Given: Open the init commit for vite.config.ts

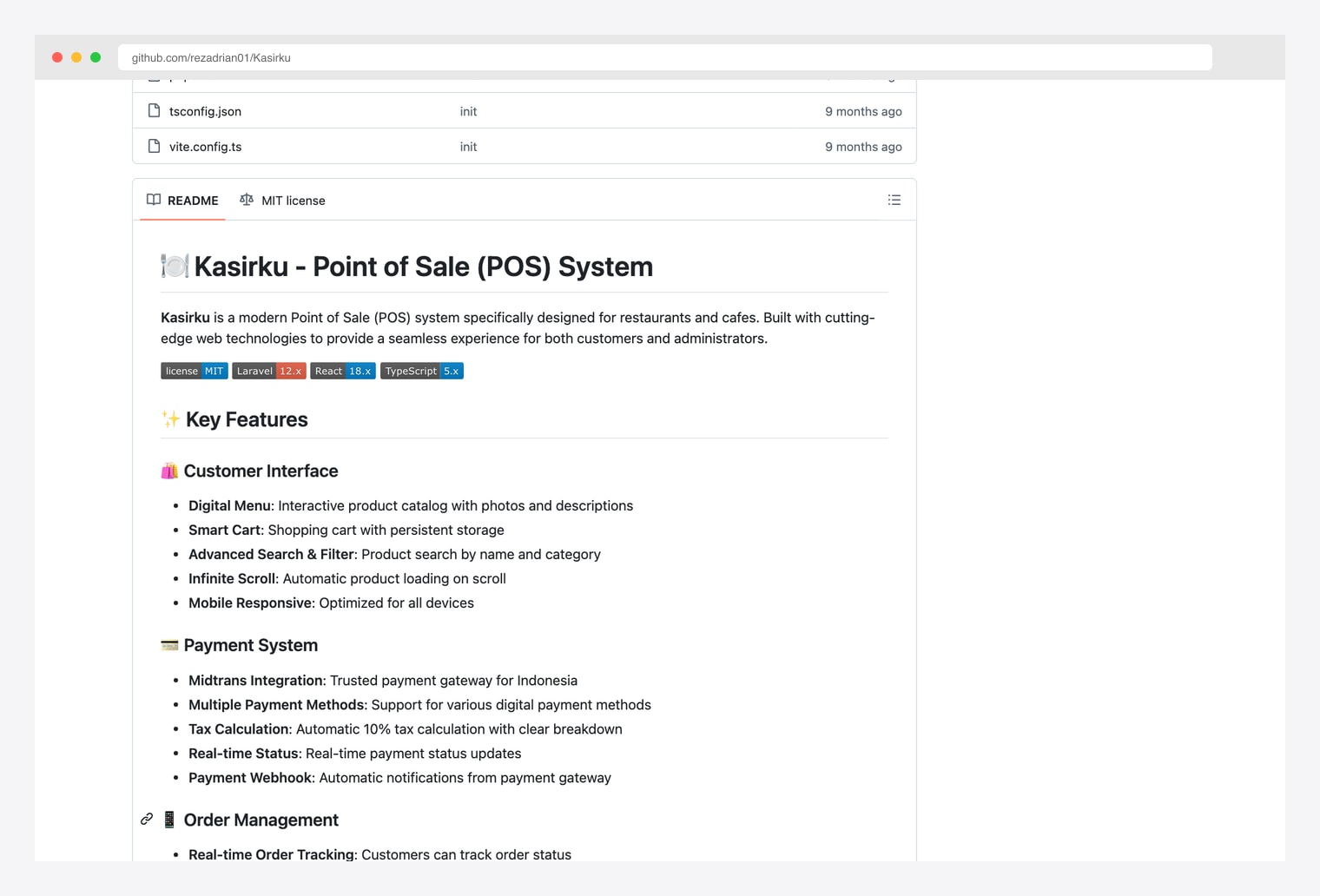Looking at the screenshot, I should pyautogui.click(x=468, y=147).
